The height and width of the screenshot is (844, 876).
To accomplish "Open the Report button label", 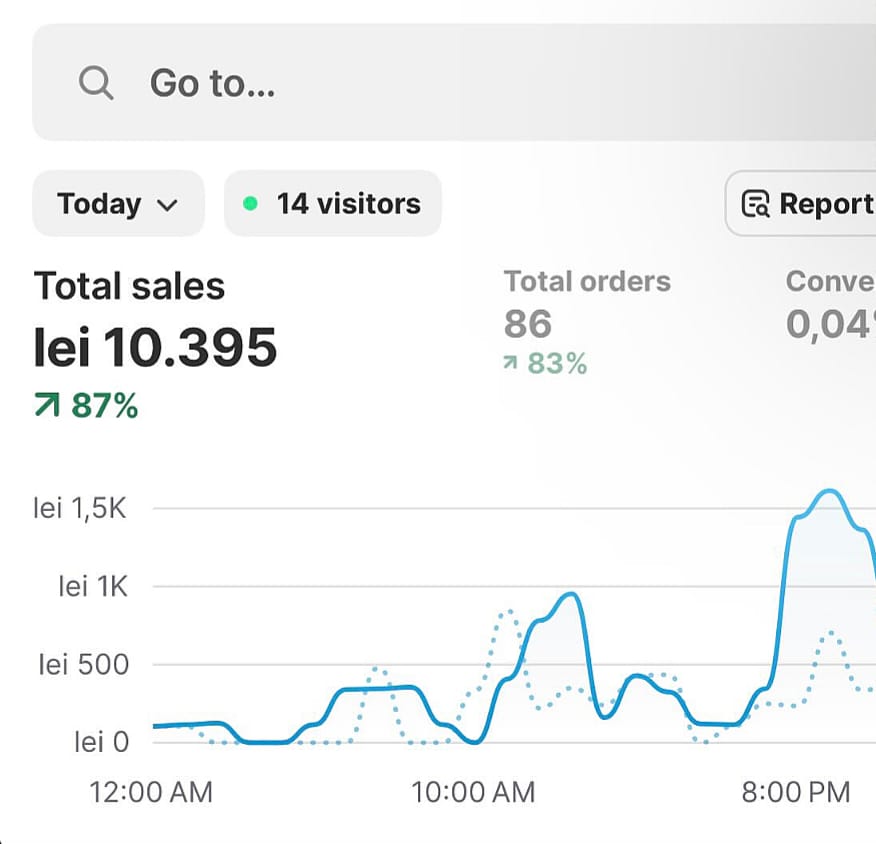I will 826,204.
